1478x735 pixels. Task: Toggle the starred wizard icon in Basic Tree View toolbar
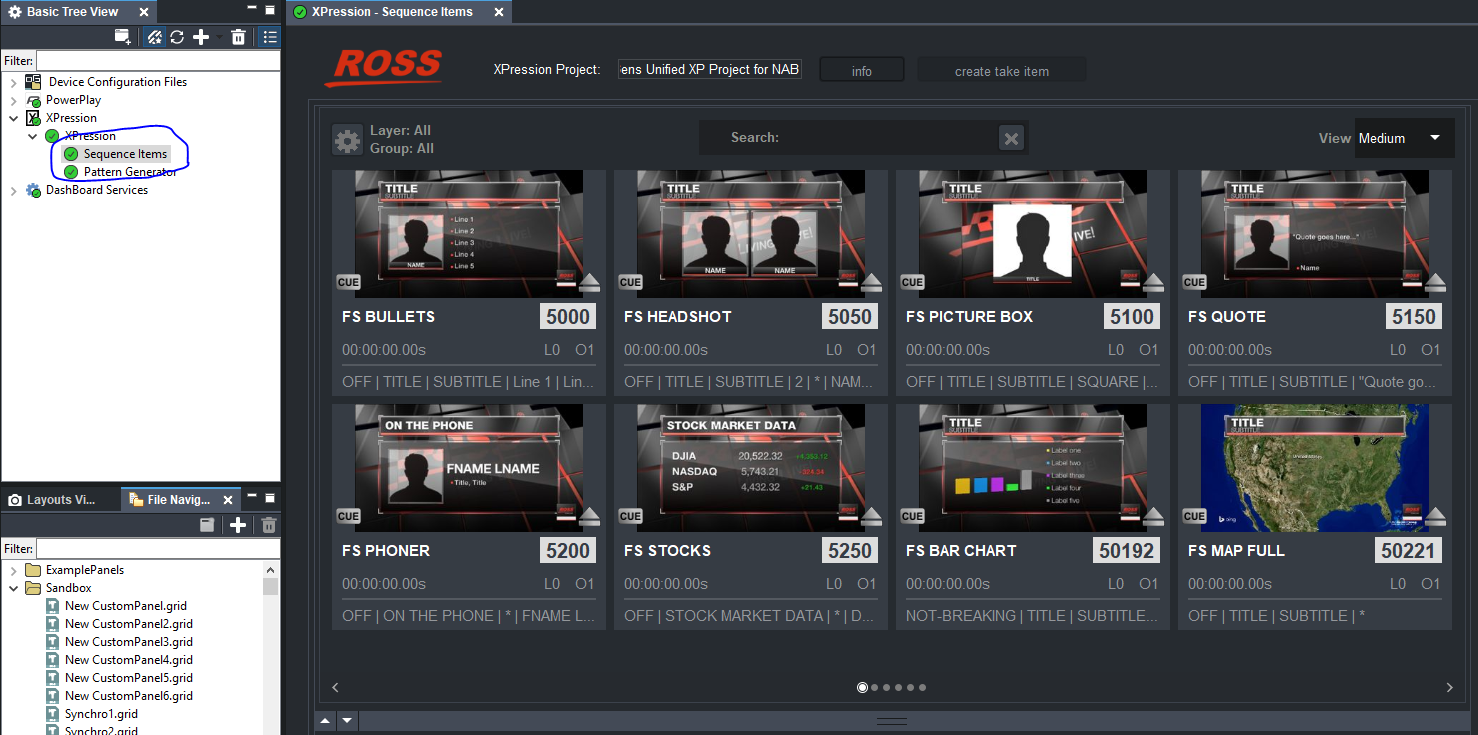coord(154,37)
